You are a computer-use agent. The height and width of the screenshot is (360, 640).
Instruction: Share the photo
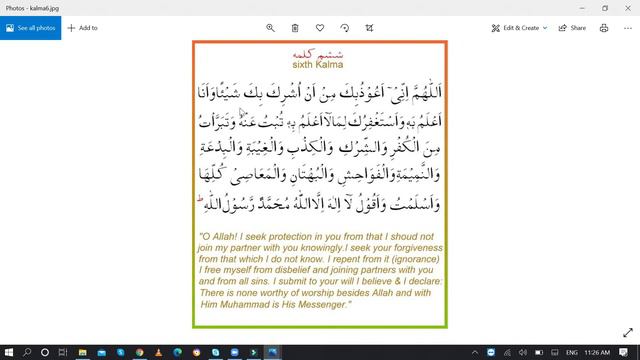pos(572,28)
